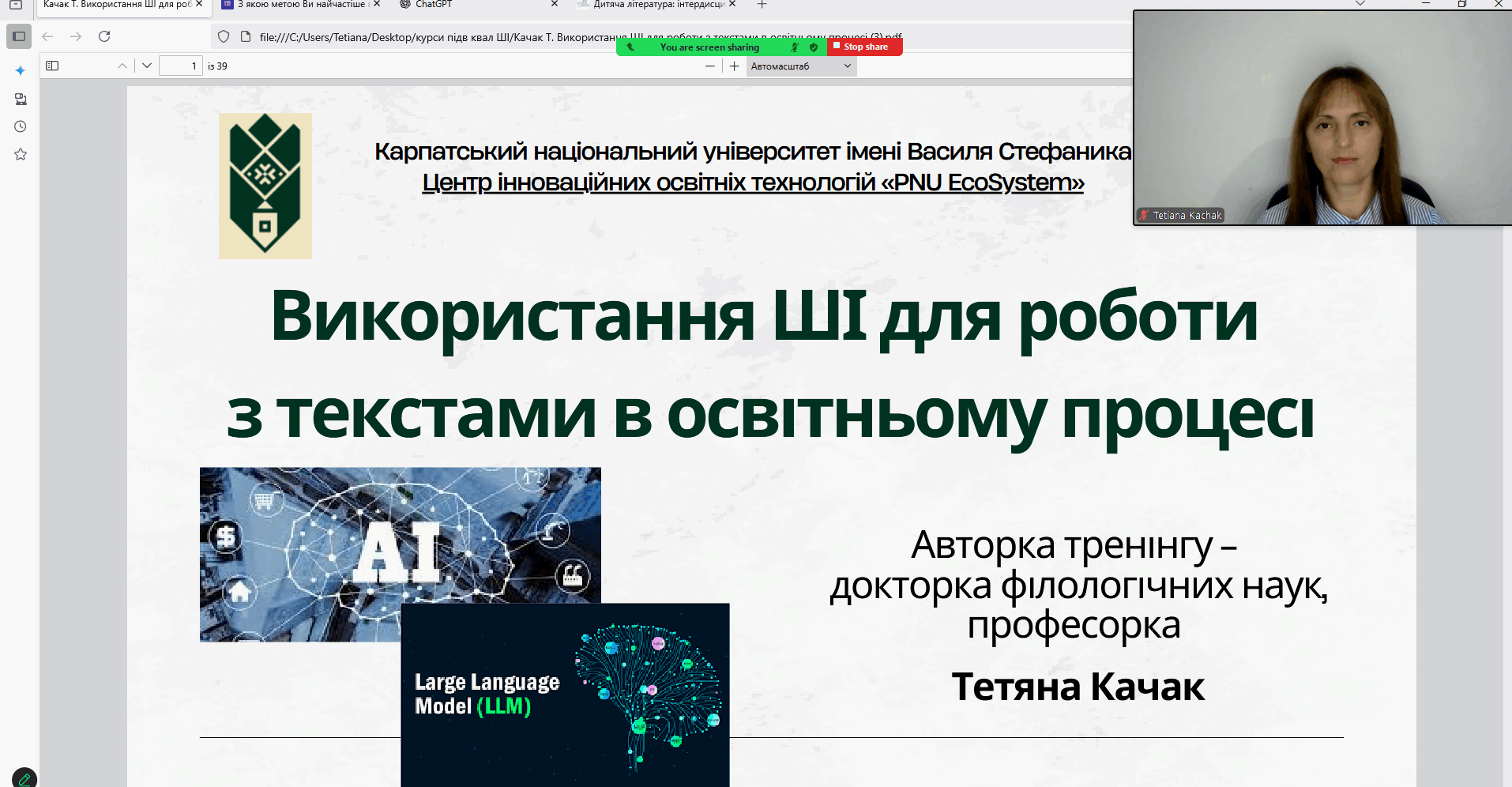Toggle the browser sidebar button
Viewport: 1512px width, 787px height.
point(19,36)
